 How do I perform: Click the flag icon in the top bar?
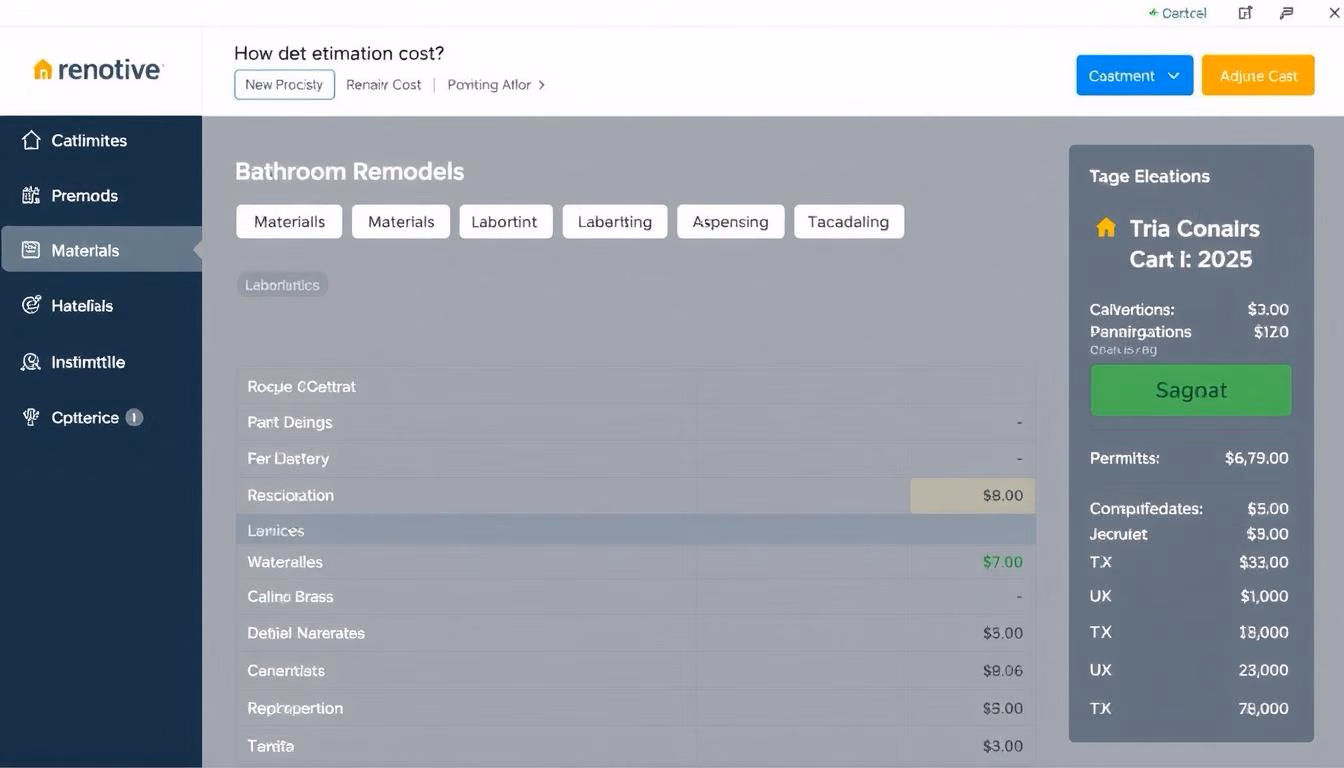click(x=1286, y=13)
